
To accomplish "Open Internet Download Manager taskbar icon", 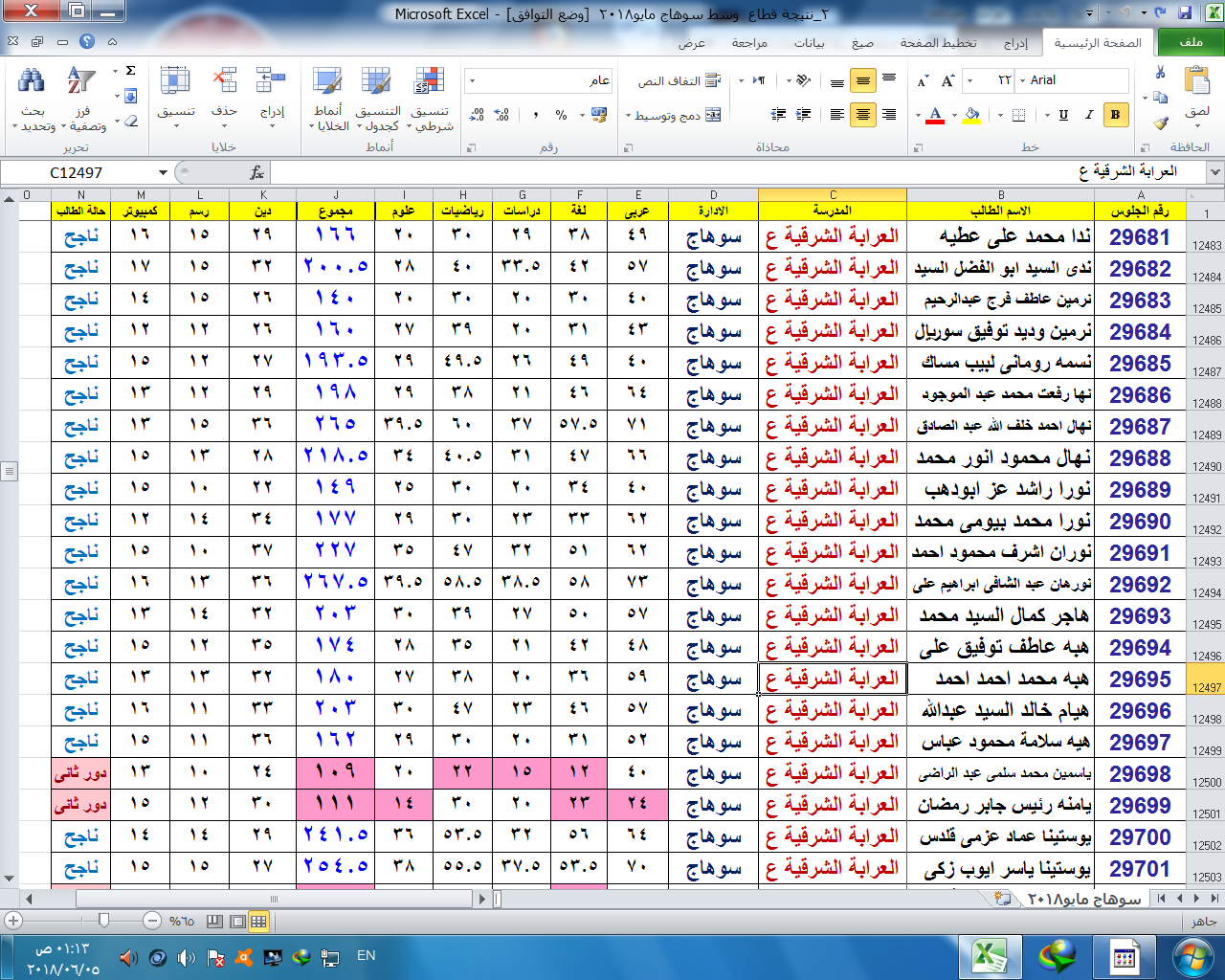I will click(x=1058, y=957).
